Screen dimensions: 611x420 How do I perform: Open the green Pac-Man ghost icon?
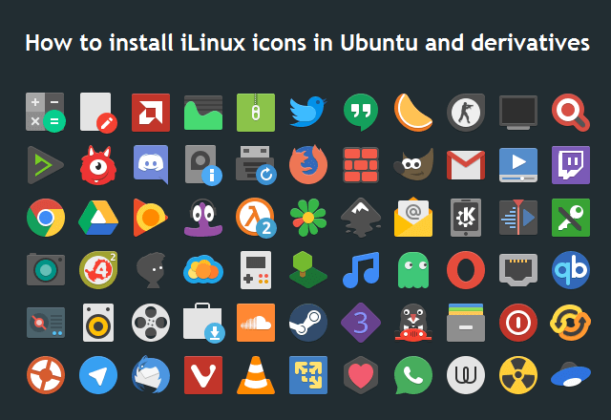click(x=413, y=270)
